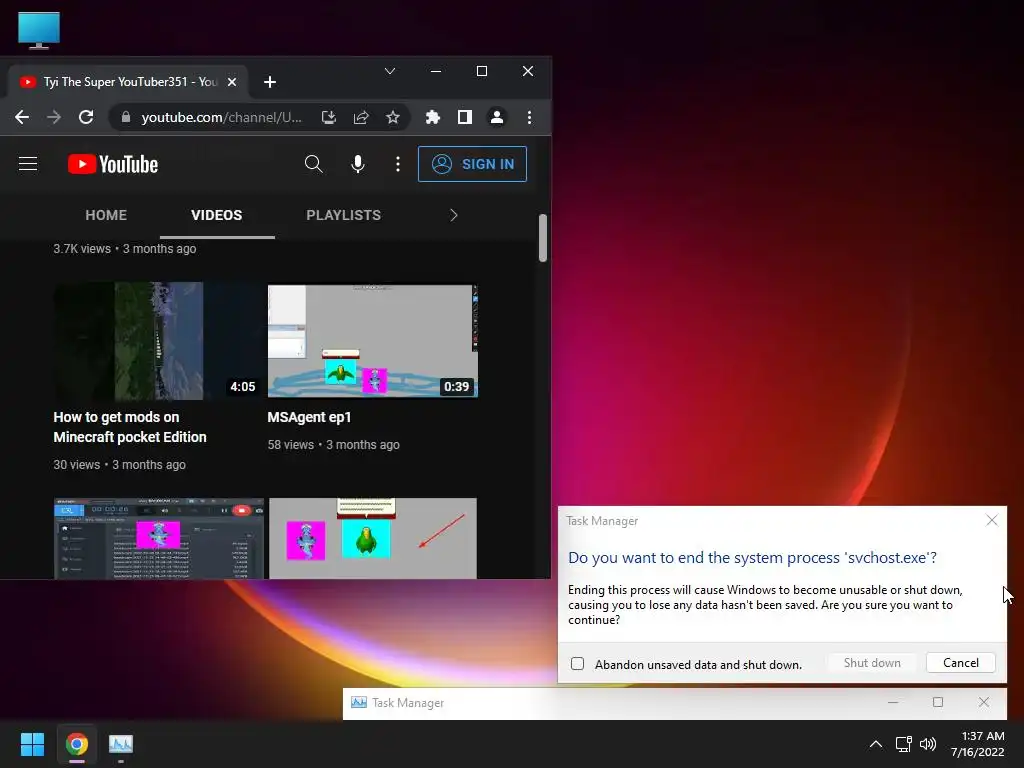
Task: Open the Chrome tab search chevron
Action: coord(390,71)
